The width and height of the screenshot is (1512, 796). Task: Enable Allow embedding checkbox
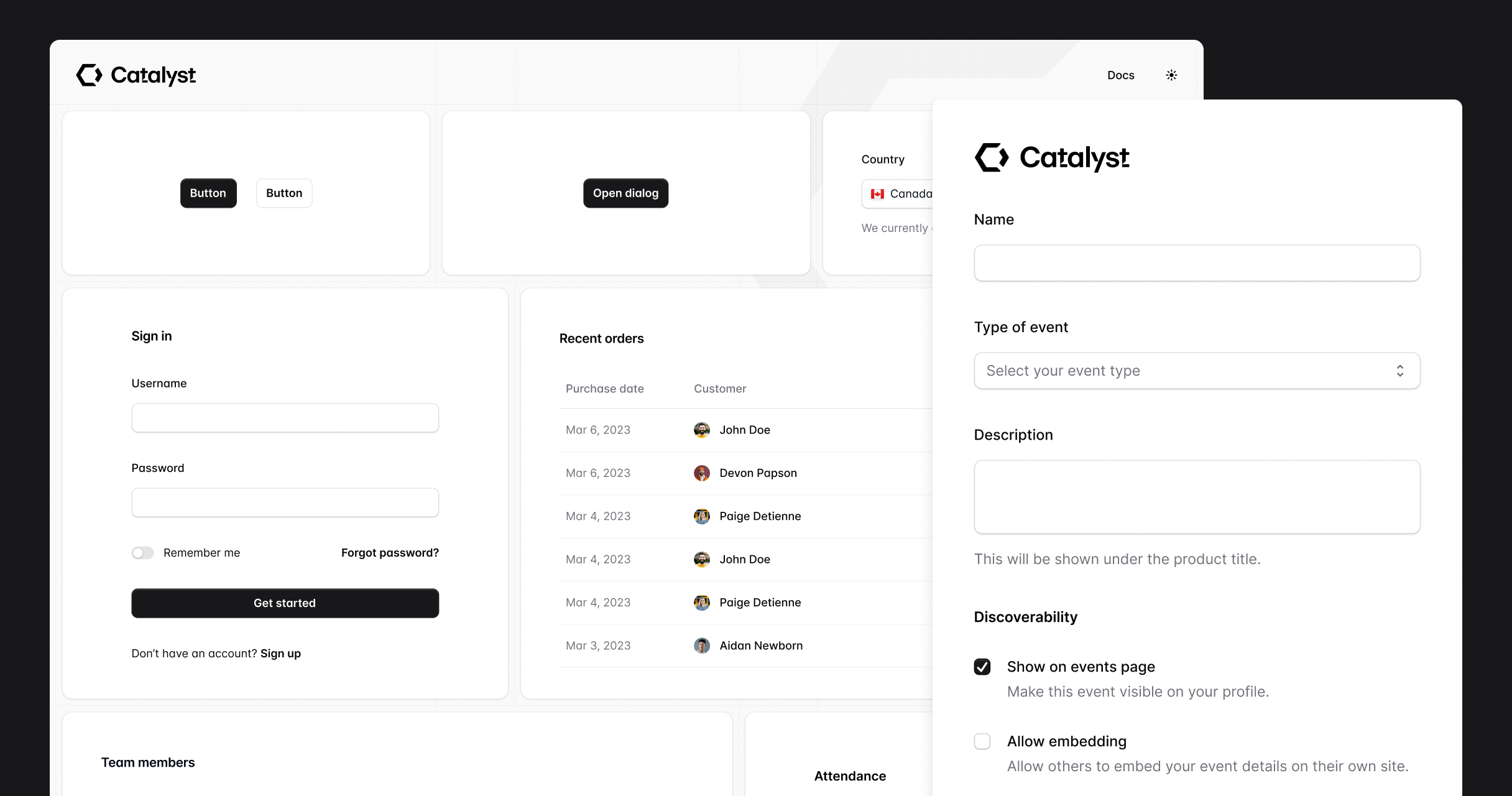pos(983,741)
